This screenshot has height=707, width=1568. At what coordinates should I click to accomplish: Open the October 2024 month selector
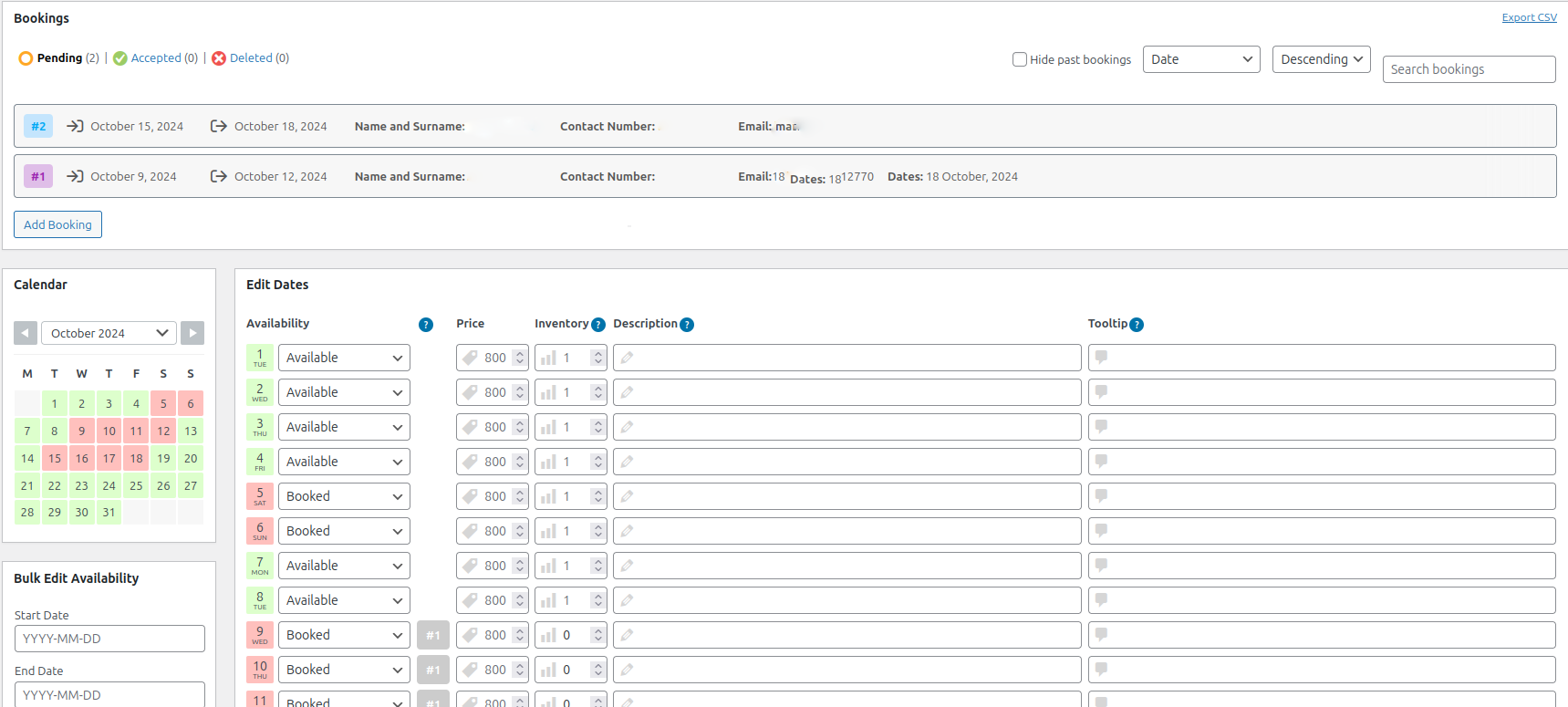point(109,333)
